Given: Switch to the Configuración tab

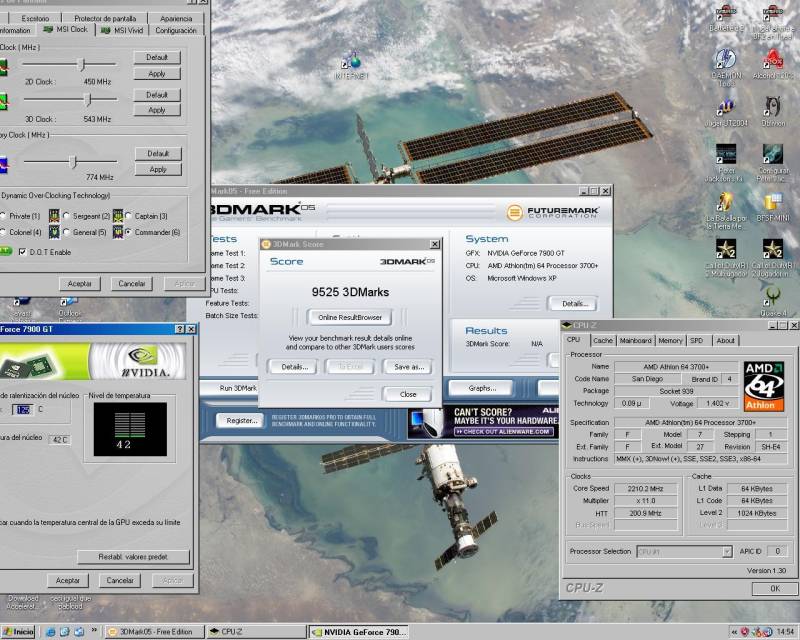Looking at the screenshot, I should [176, 31].
